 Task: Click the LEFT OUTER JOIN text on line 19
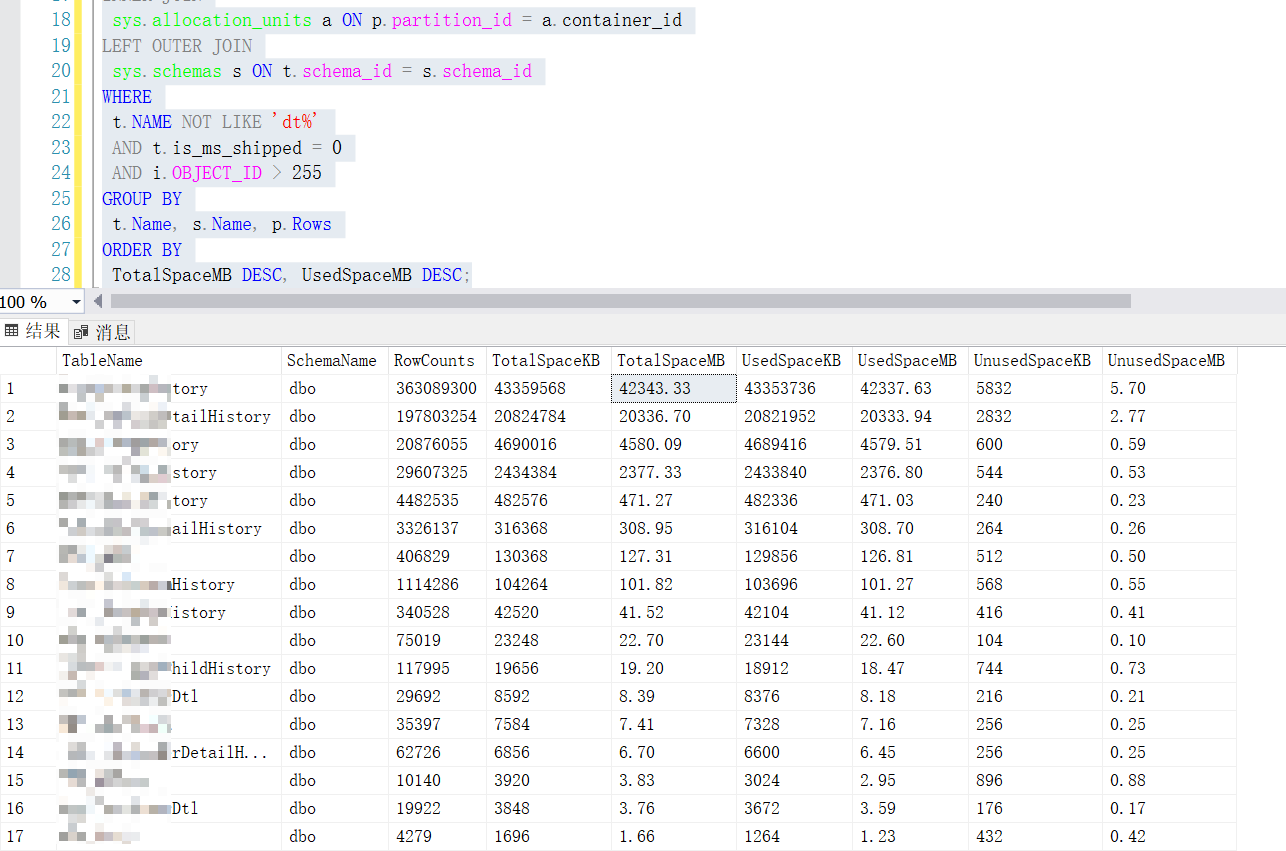177,46
